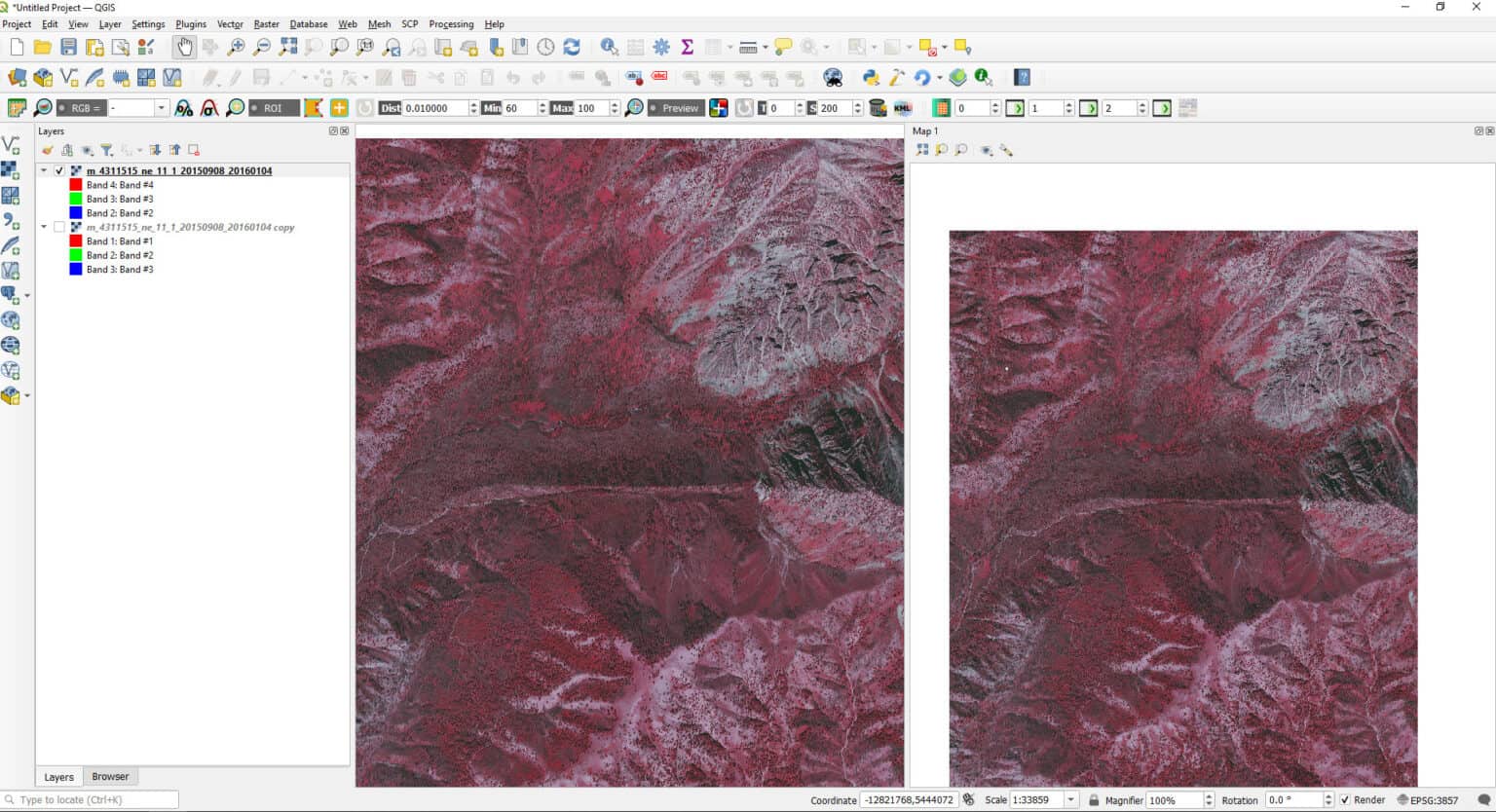Open the Identify Features tool
Screen dimensions: 1496x812
(610, 46)
